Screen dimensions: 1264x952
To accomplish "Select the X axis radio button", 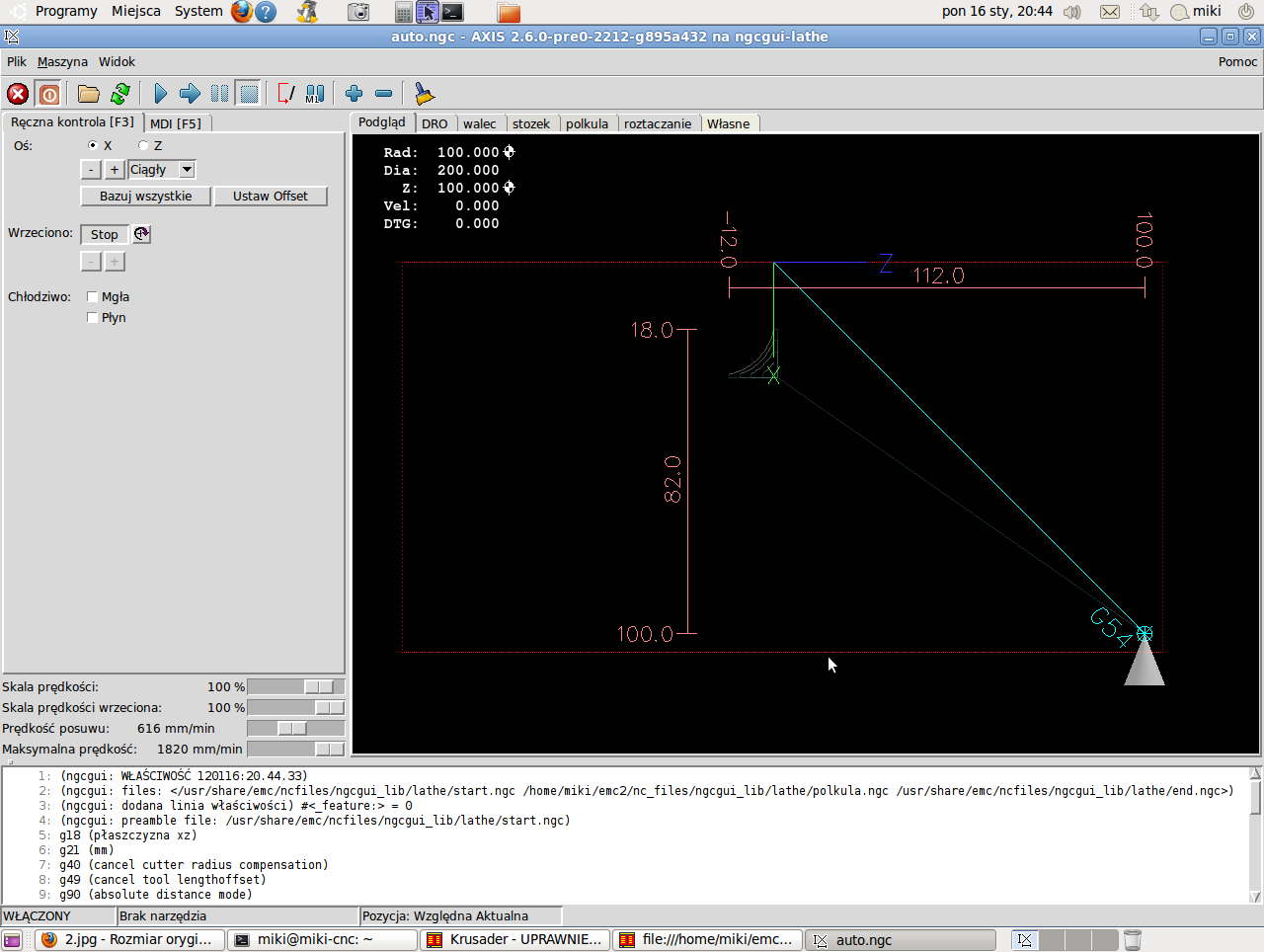I will click(93, 145).
